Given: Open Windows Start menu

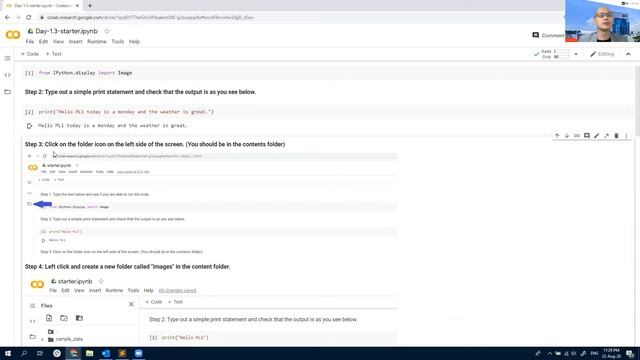Looking at the screenshot, I should (8, 353).
